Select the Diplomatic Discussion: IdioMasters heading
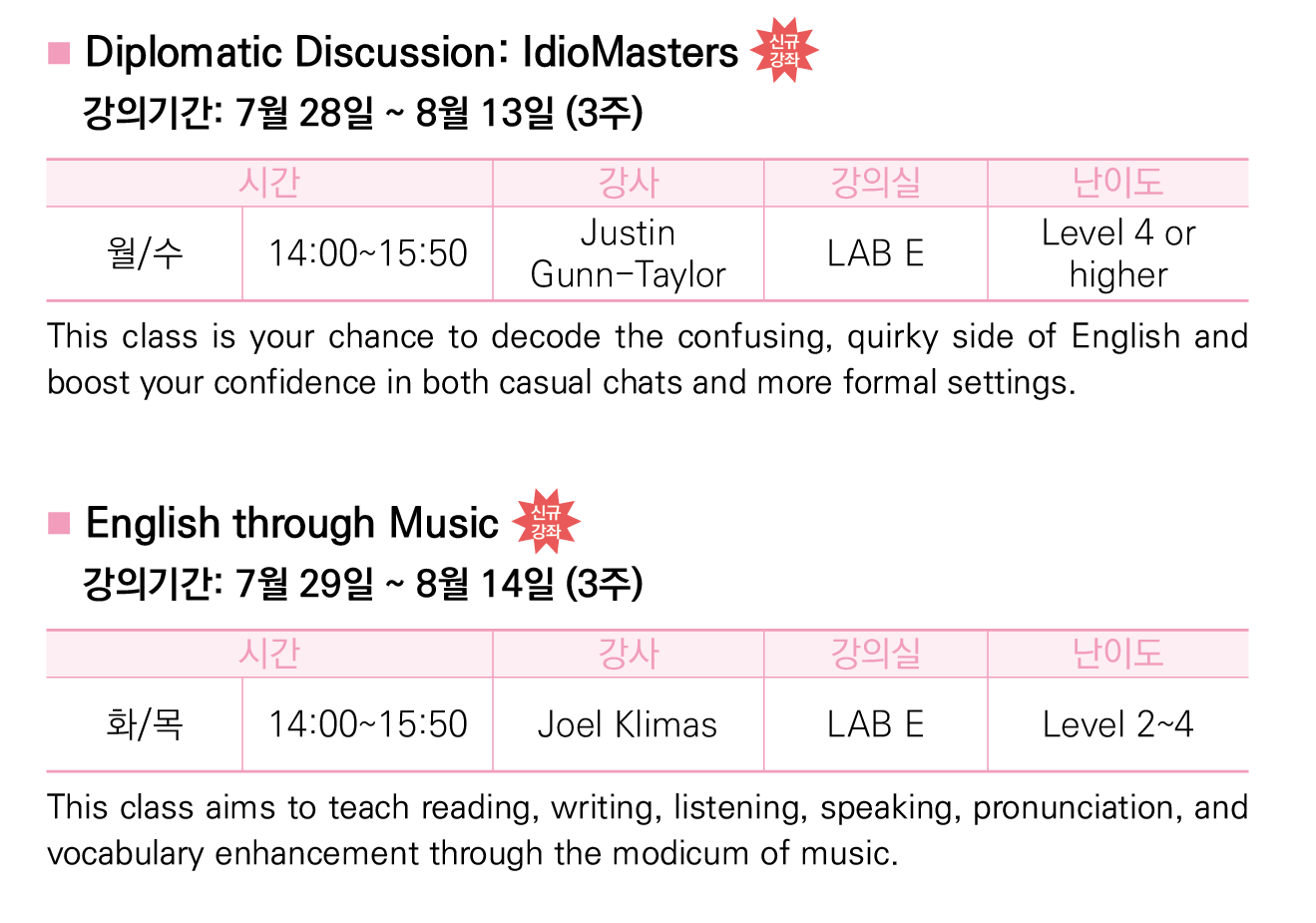Screen dimensions: 1316x923 411,52
